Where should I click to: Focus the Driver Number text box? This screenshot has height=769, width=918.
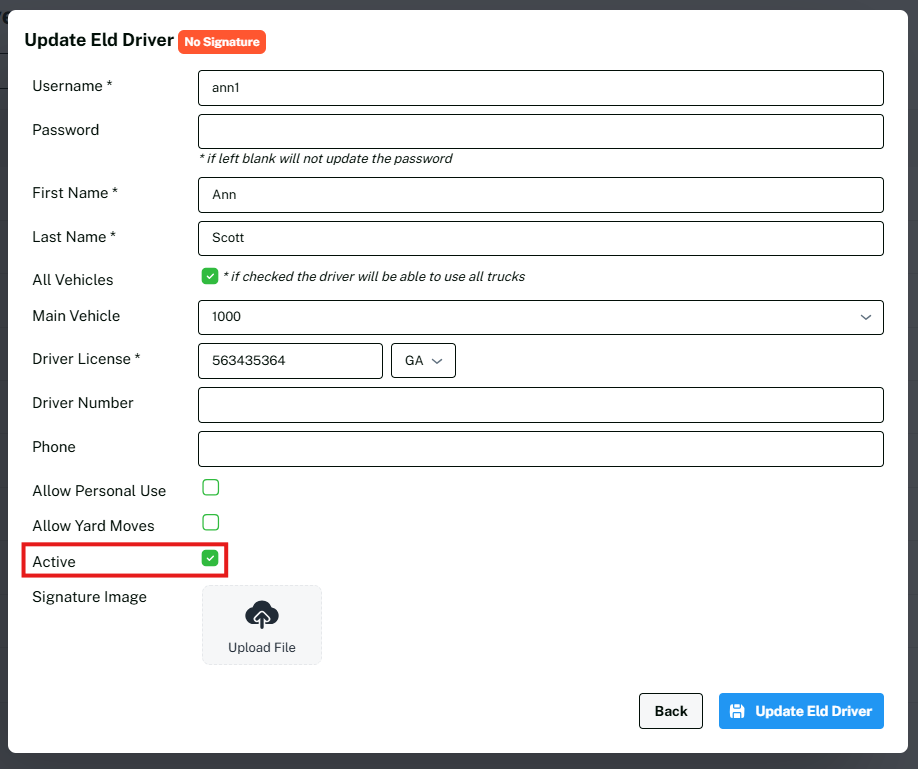(540, 405)
